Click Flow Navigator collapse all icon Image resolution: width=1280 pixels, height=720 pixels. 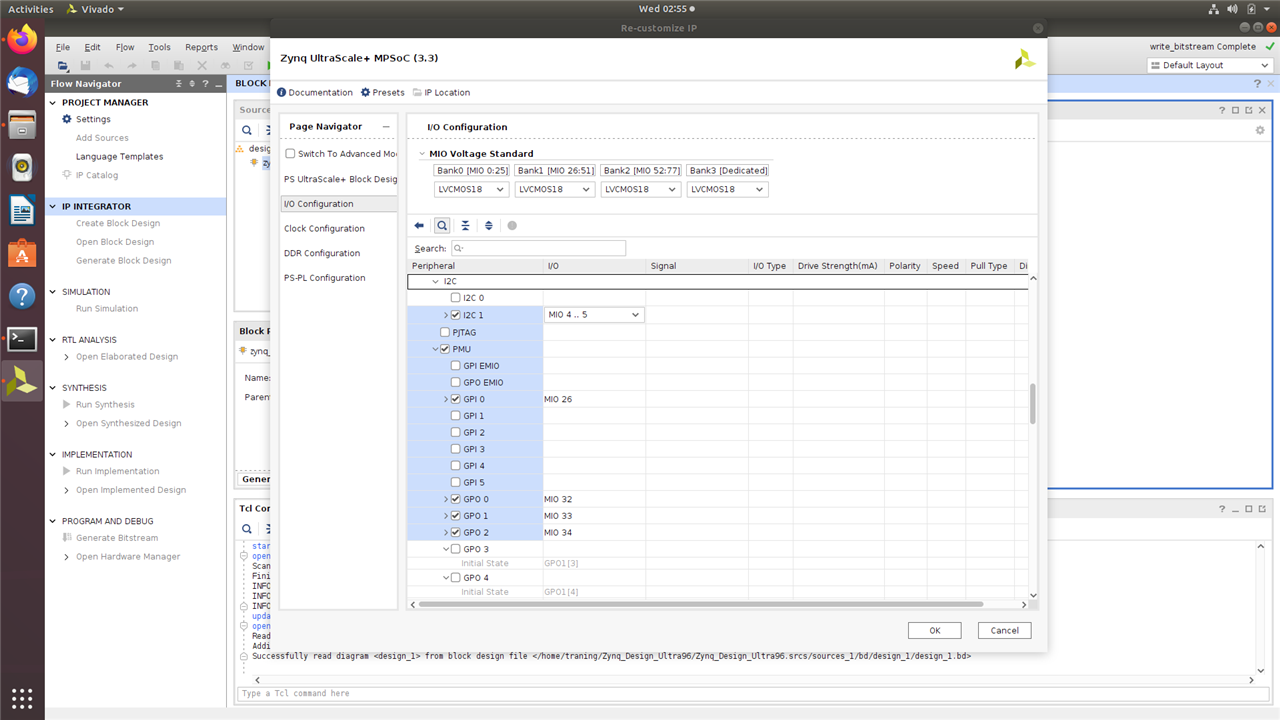click(x=180, y=84)
